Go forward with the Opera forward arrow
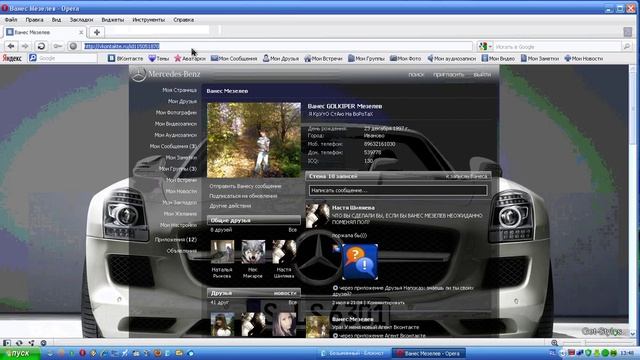 click(25, 46)
